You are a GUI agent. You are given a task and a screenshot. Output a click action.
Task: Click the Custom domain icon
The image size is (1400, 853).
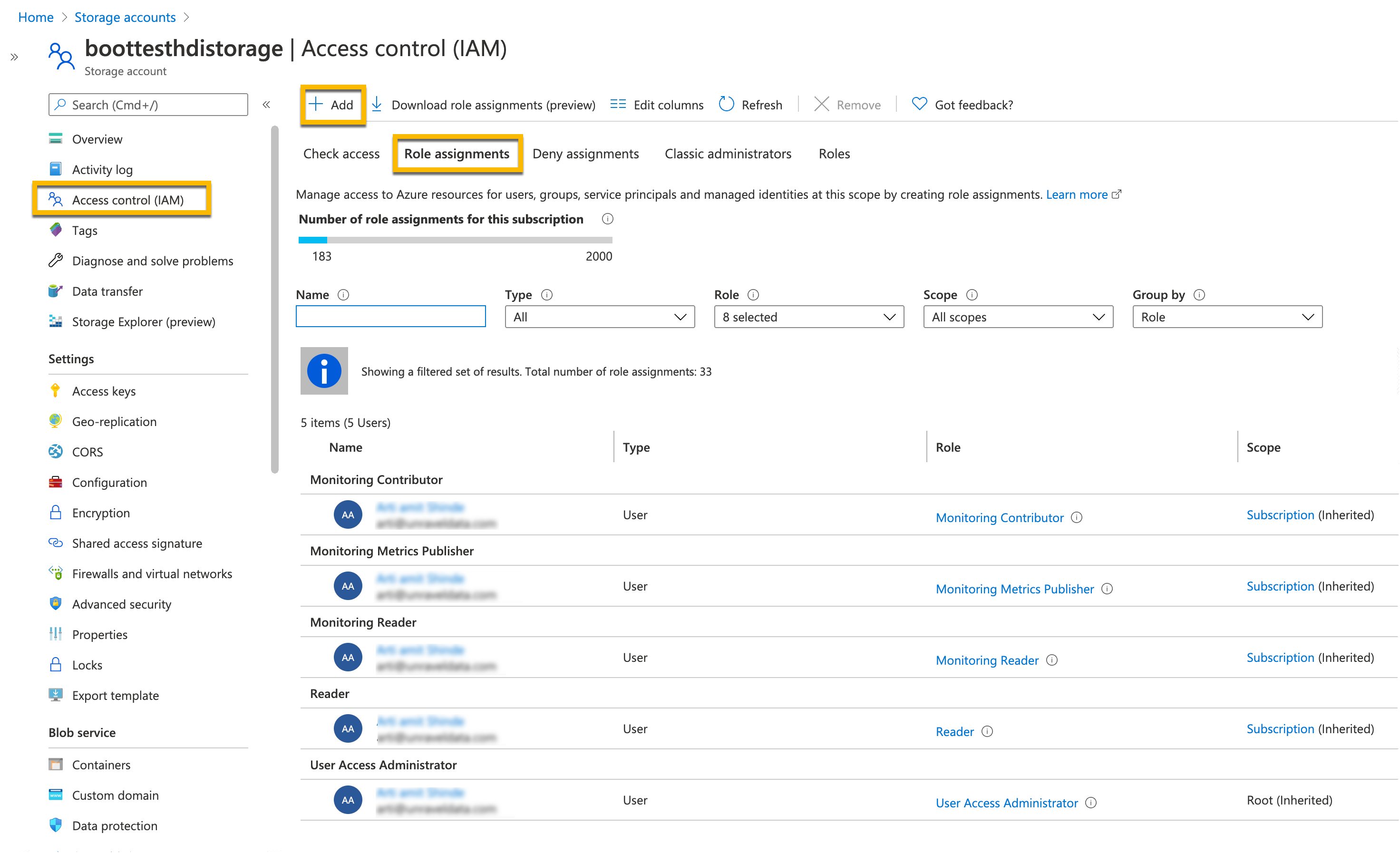(56, 795)
